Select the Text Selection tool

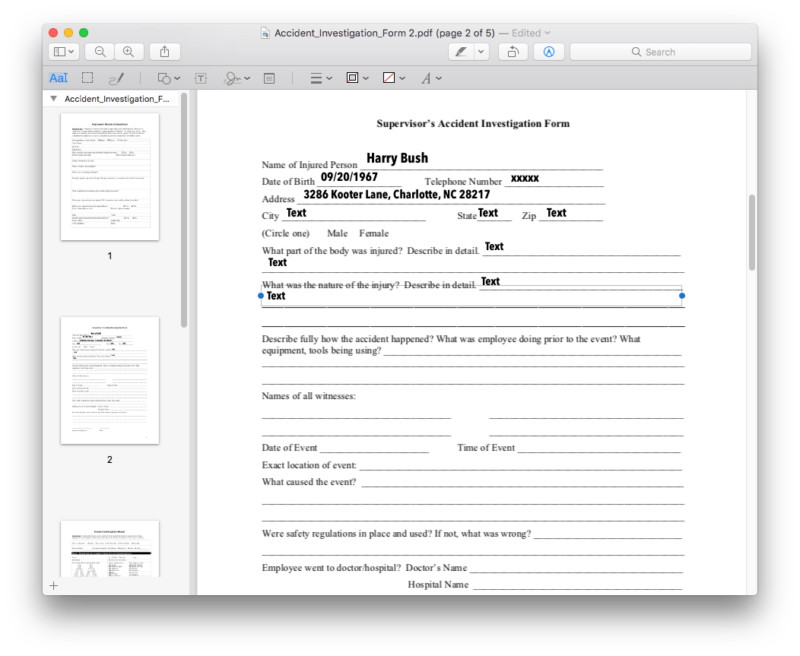click(x=58, y=78)
